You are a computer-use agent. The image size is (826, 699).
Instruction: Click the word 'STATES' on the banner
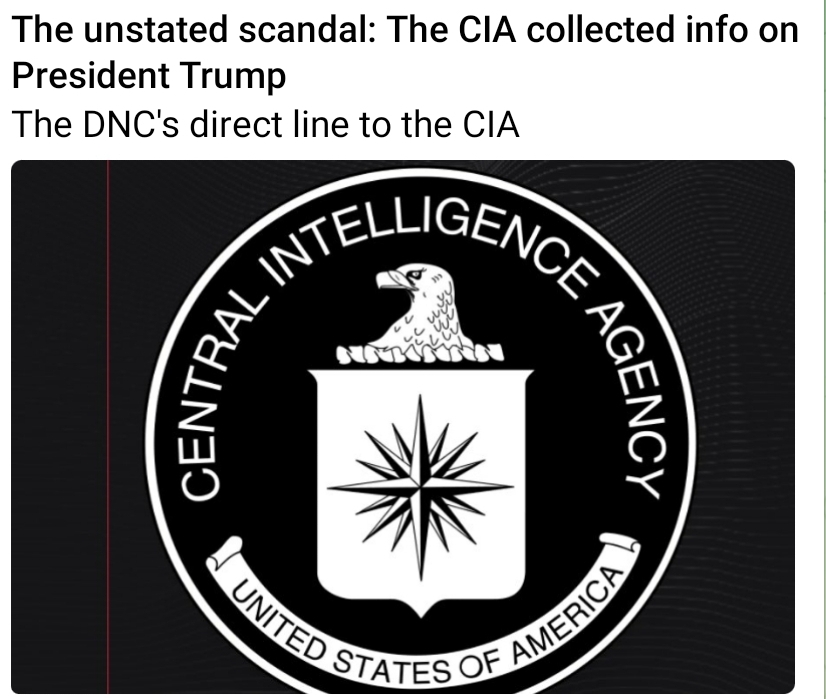[393, 668]
